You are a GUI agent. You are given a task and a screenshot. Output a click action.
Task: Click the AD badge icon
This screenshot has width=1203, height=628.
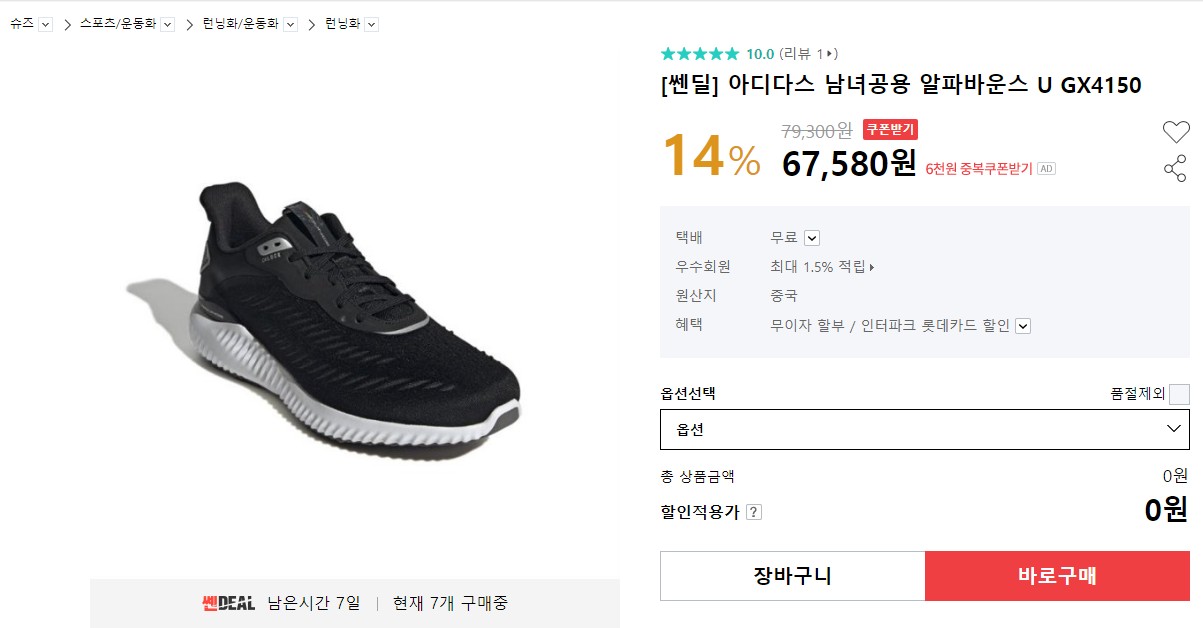click(1046, 168)
